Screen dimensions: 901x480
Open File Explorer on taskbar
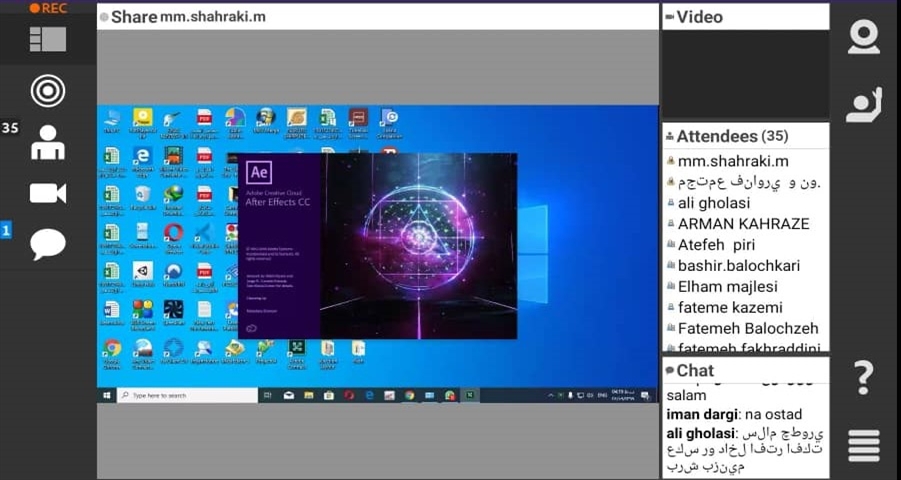tap(309, 395)
